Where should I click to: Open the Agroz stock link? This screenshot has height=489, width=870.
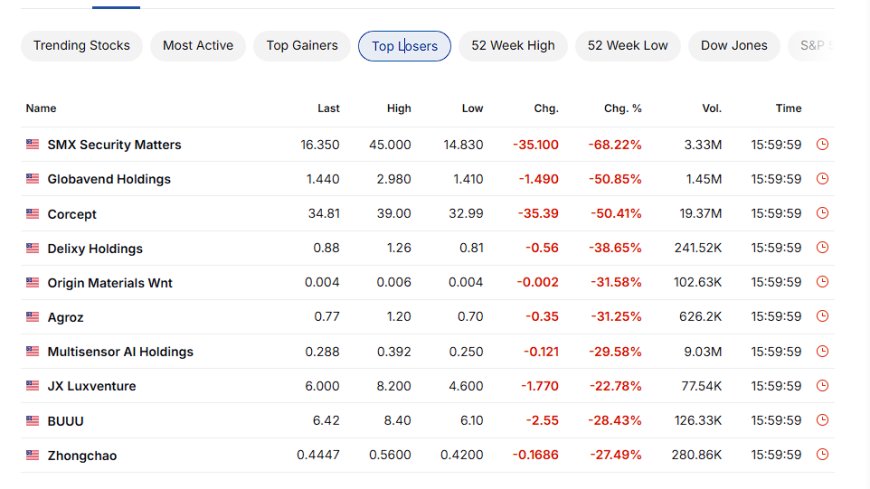65,317
